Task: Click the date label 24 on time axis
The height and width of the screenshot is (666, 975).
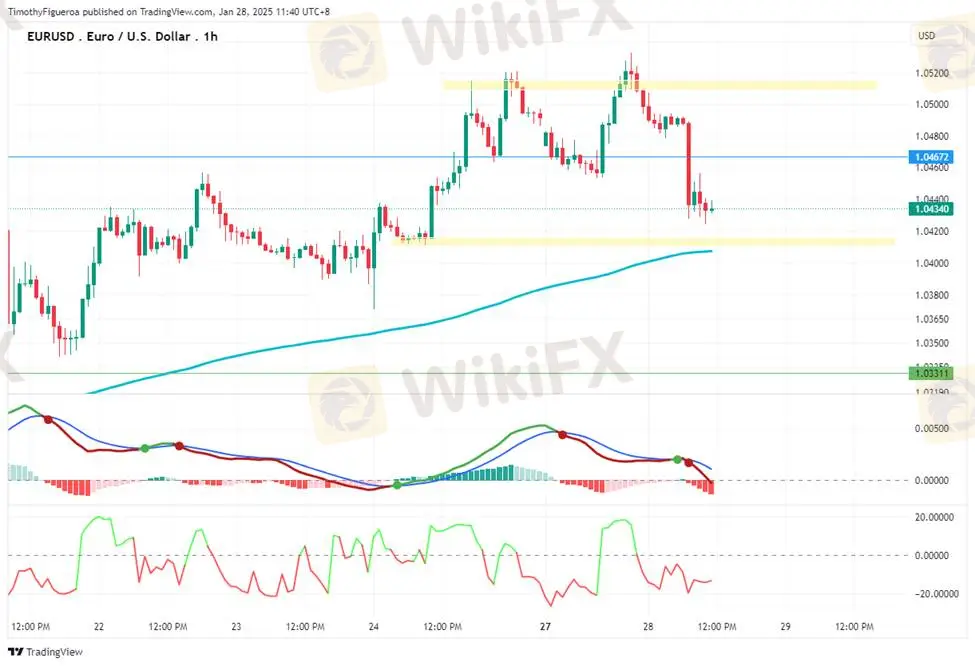Action: 374,627
